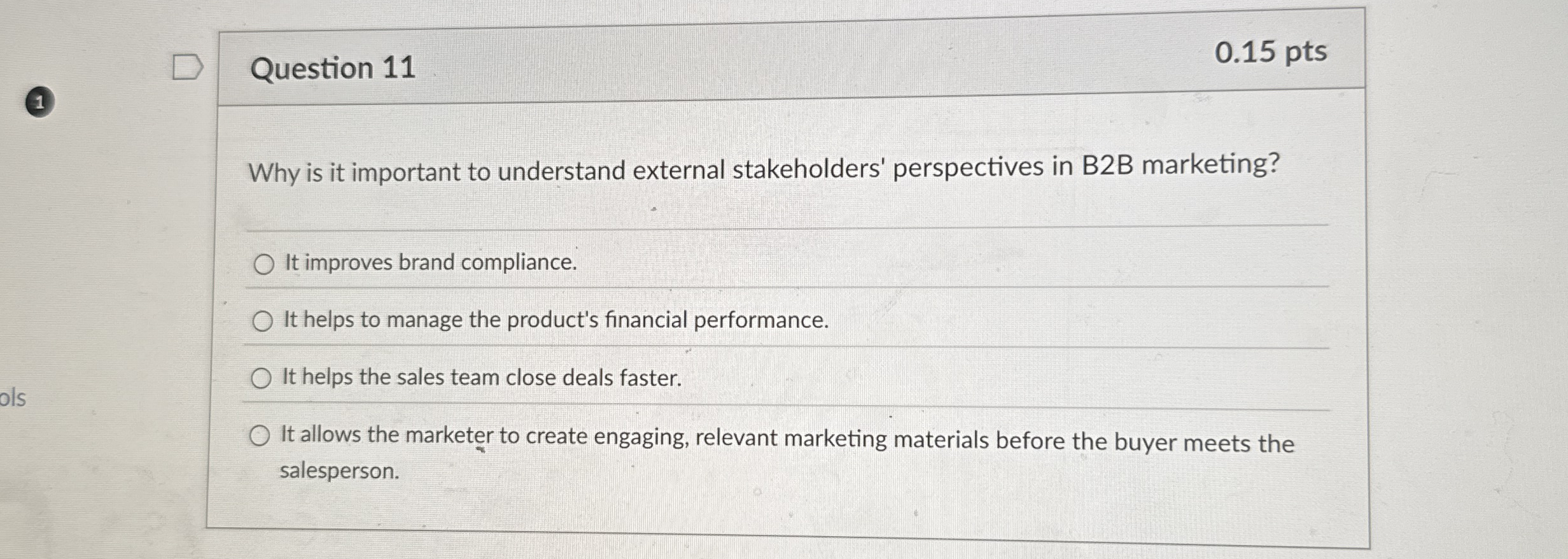Select "It helps to manage the product's financial performance."
This screenshot has width=1568, height=559.
pyautogui.click(x=263, y=322)
